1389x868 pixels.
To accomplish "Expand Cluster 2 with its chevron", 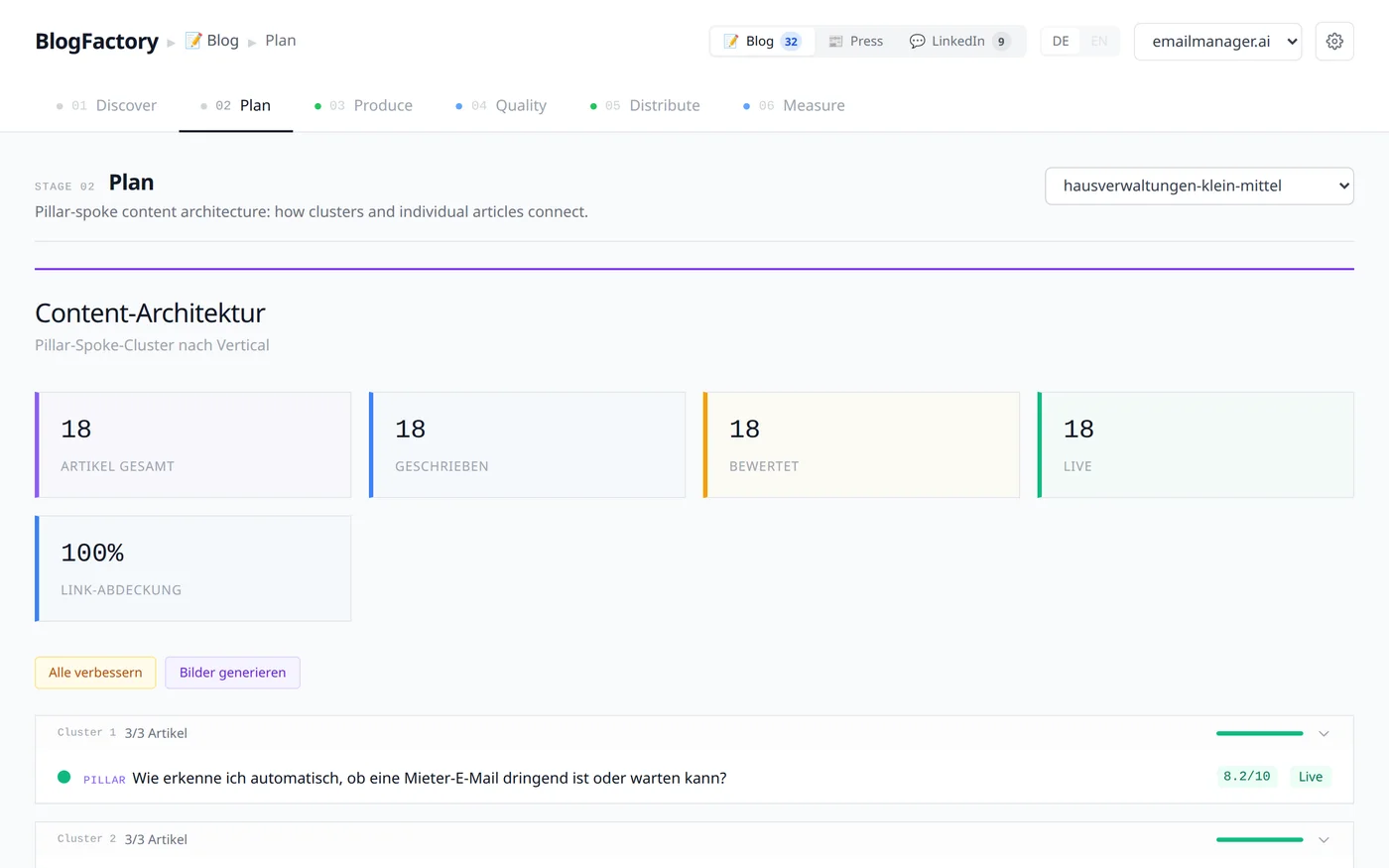I will 1324,840.
